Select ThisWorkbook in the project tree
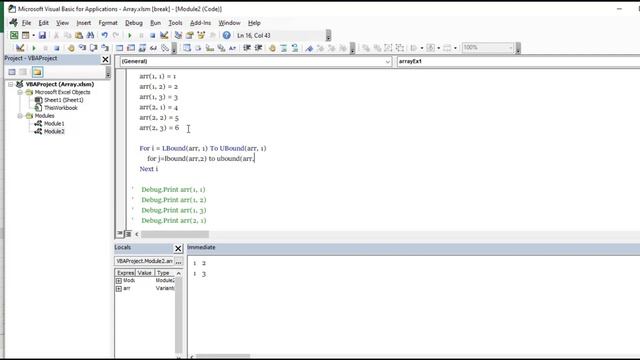 (60, 108)
